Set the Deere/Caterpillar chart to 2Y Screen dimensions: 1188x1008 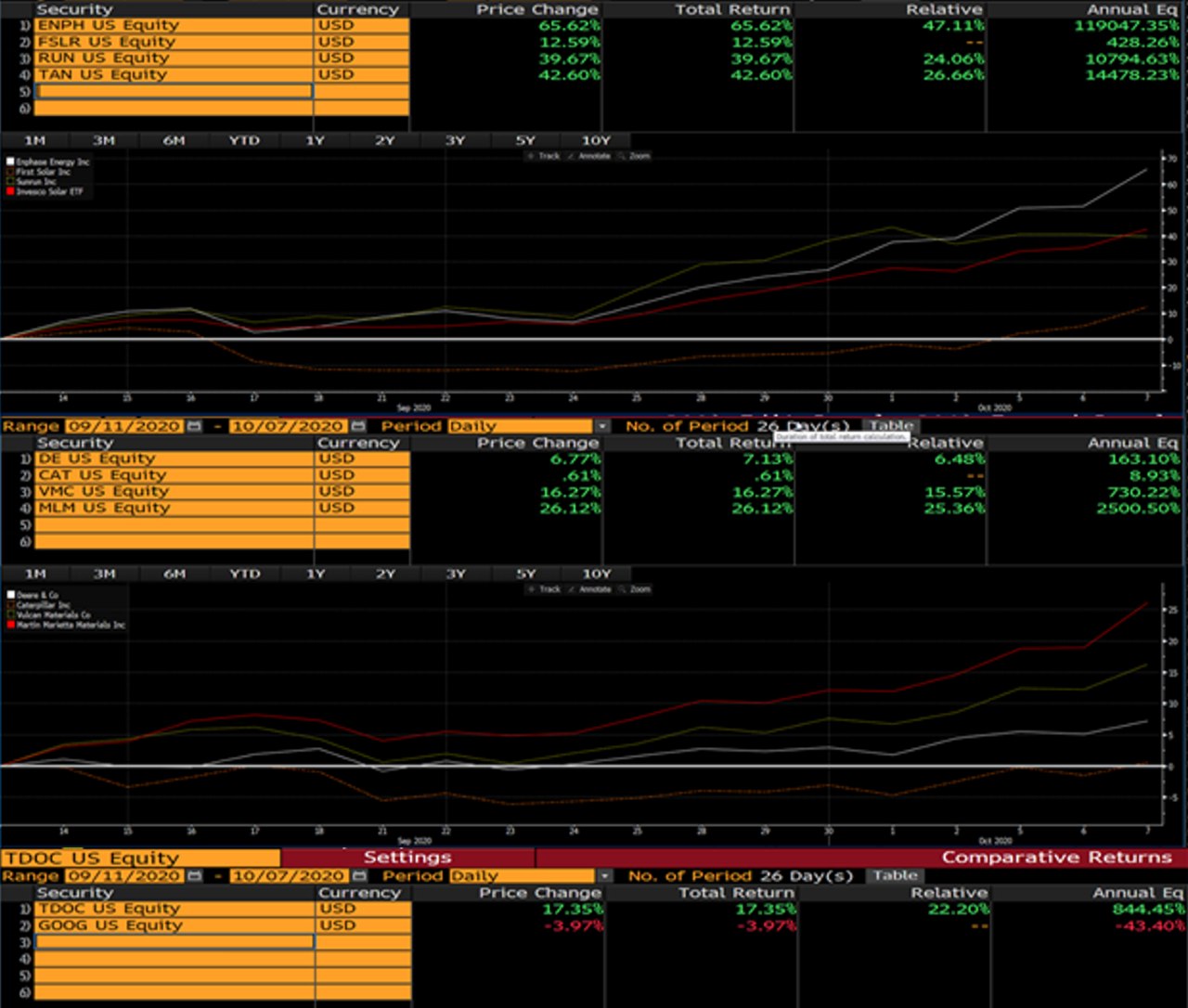[385, 574]
